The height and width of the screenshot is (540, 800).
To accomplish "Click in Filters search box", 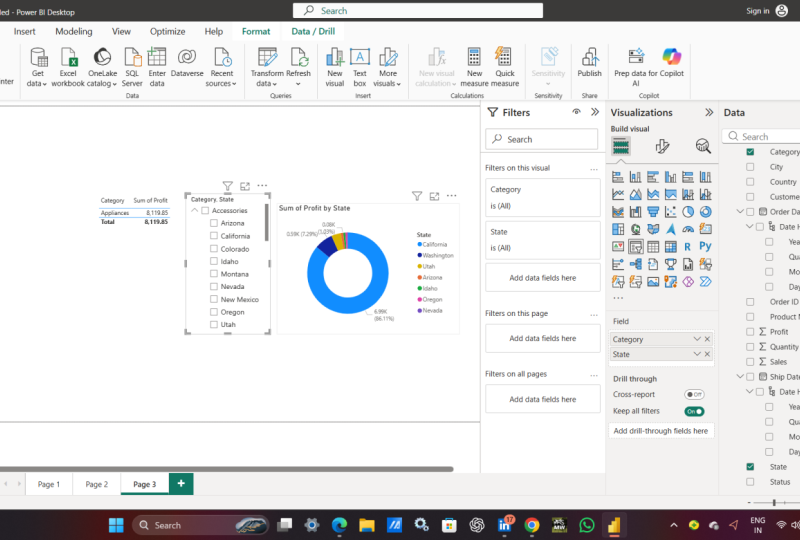I will 541,139.
